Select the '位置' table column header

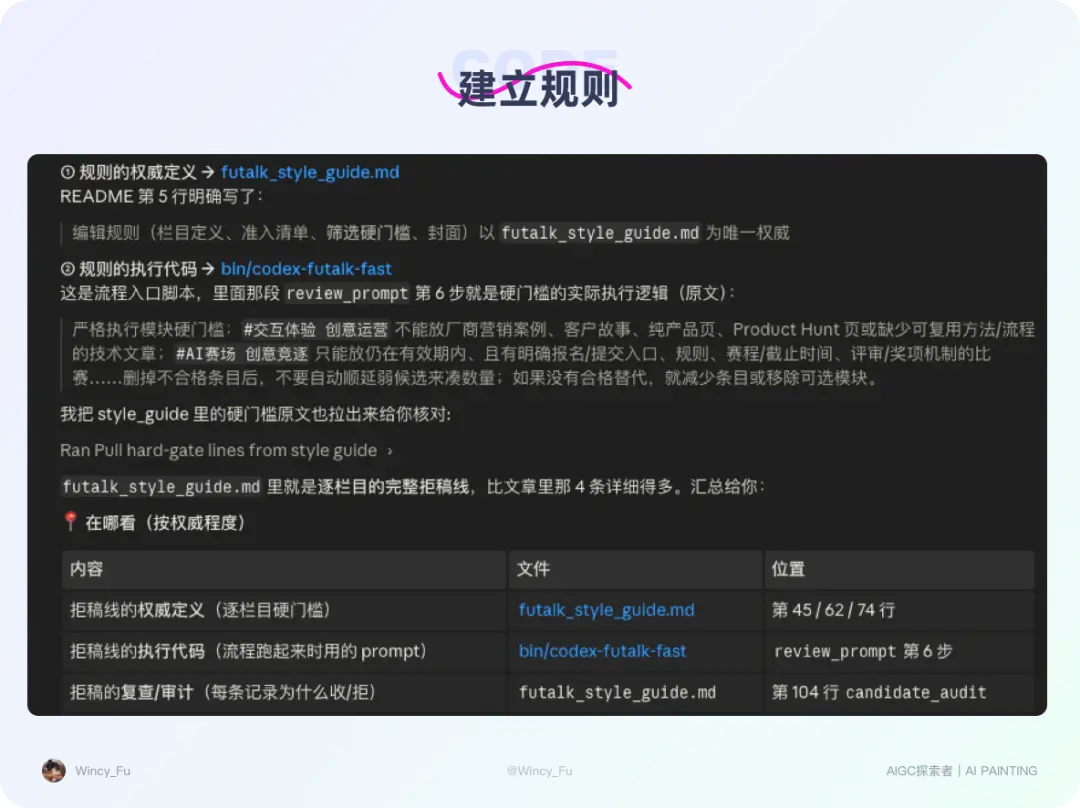click(899, 569)
